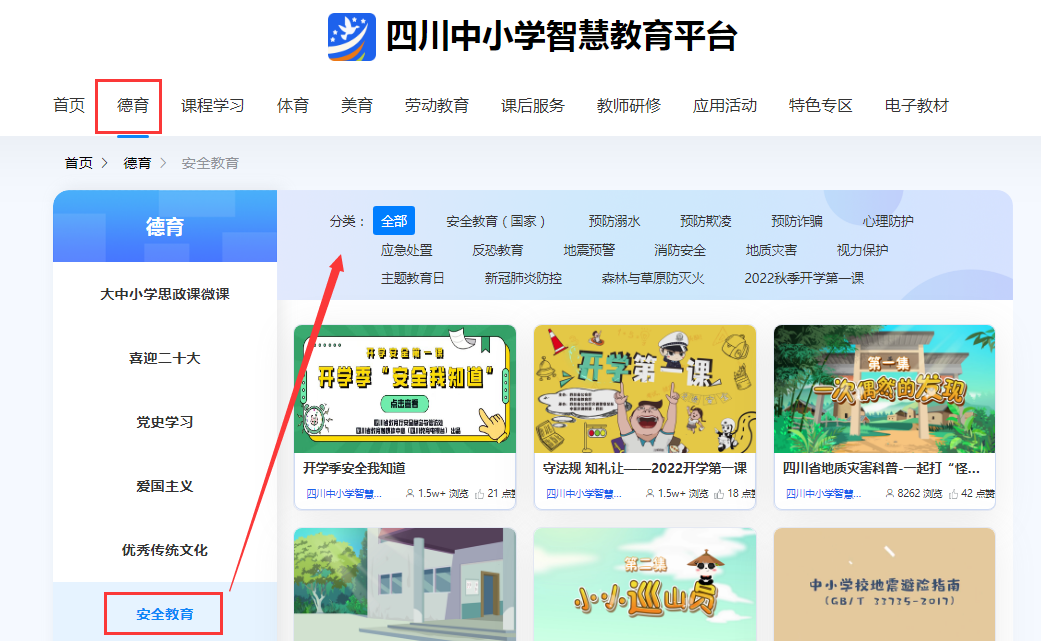This screenshot has height=641, width=1041.
Task: Open 大中小学思政课微课 in the sidebar
Action: tap(165, 294)
